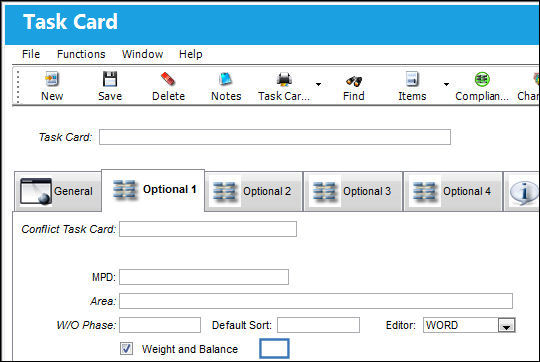The width and height of the screenshot is (540, 362).
Task: Open the information tab with i icon
Action: click(x=522, y=192)
